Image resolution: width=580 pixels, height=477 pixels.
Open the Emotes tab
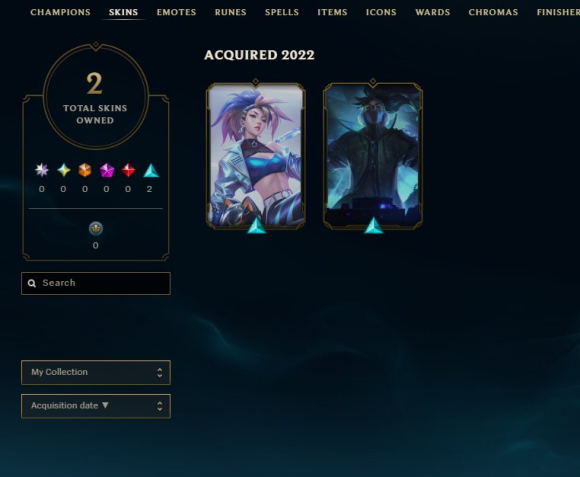tap(176, 12)
